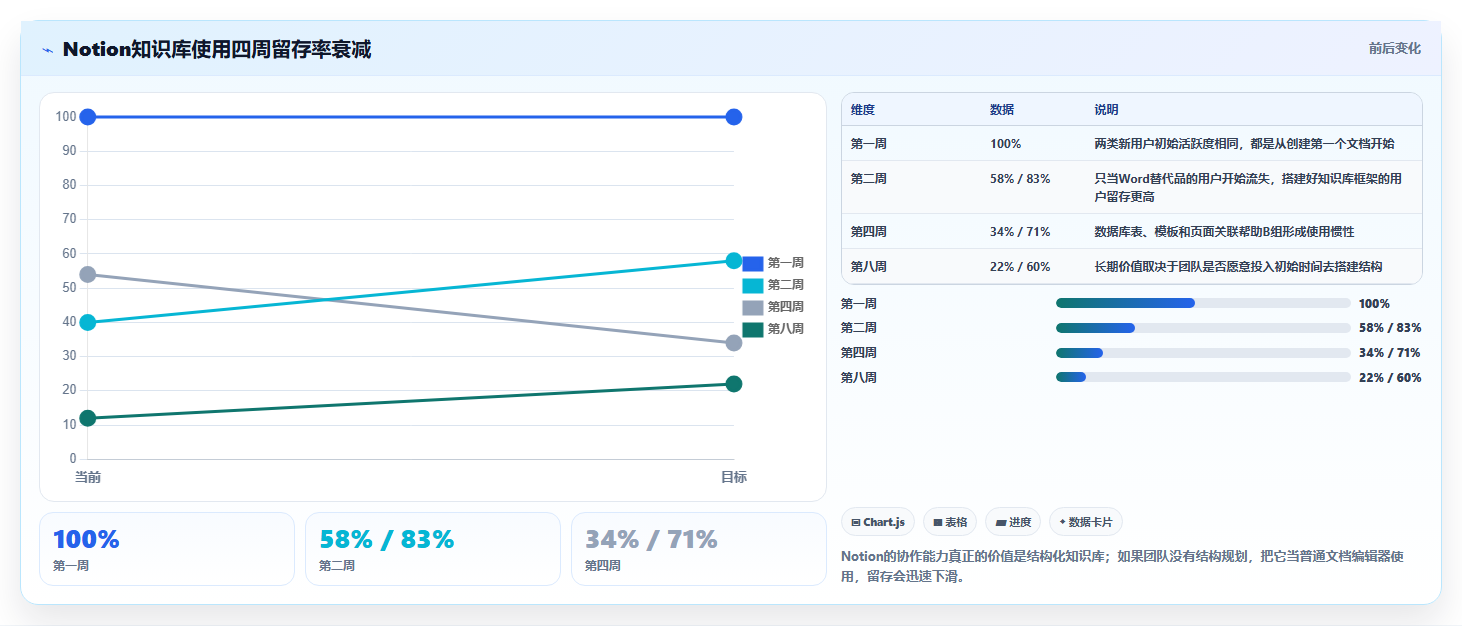Image resolution: width=1462 pixels, height=626 pixels.
Task: Click the 100% cell in table
Action: [x=1006, y=144]
